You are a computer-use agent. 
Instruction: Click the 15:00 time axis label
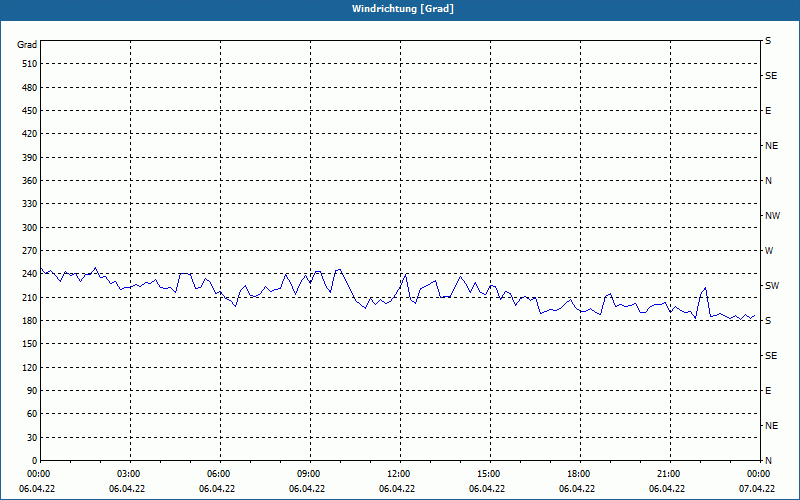tap(488, 474)
